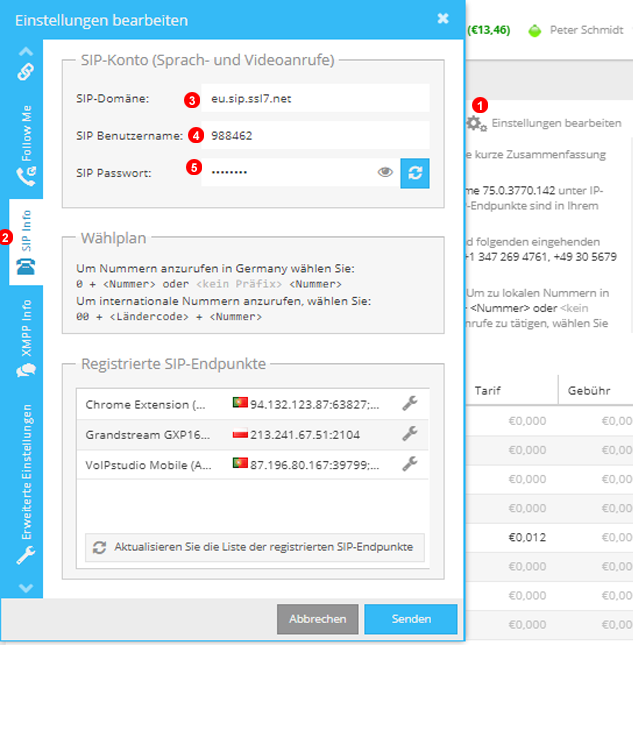Click the €13,46 balance amount
This screenshot has height=743, width=634.
point(489,30)
